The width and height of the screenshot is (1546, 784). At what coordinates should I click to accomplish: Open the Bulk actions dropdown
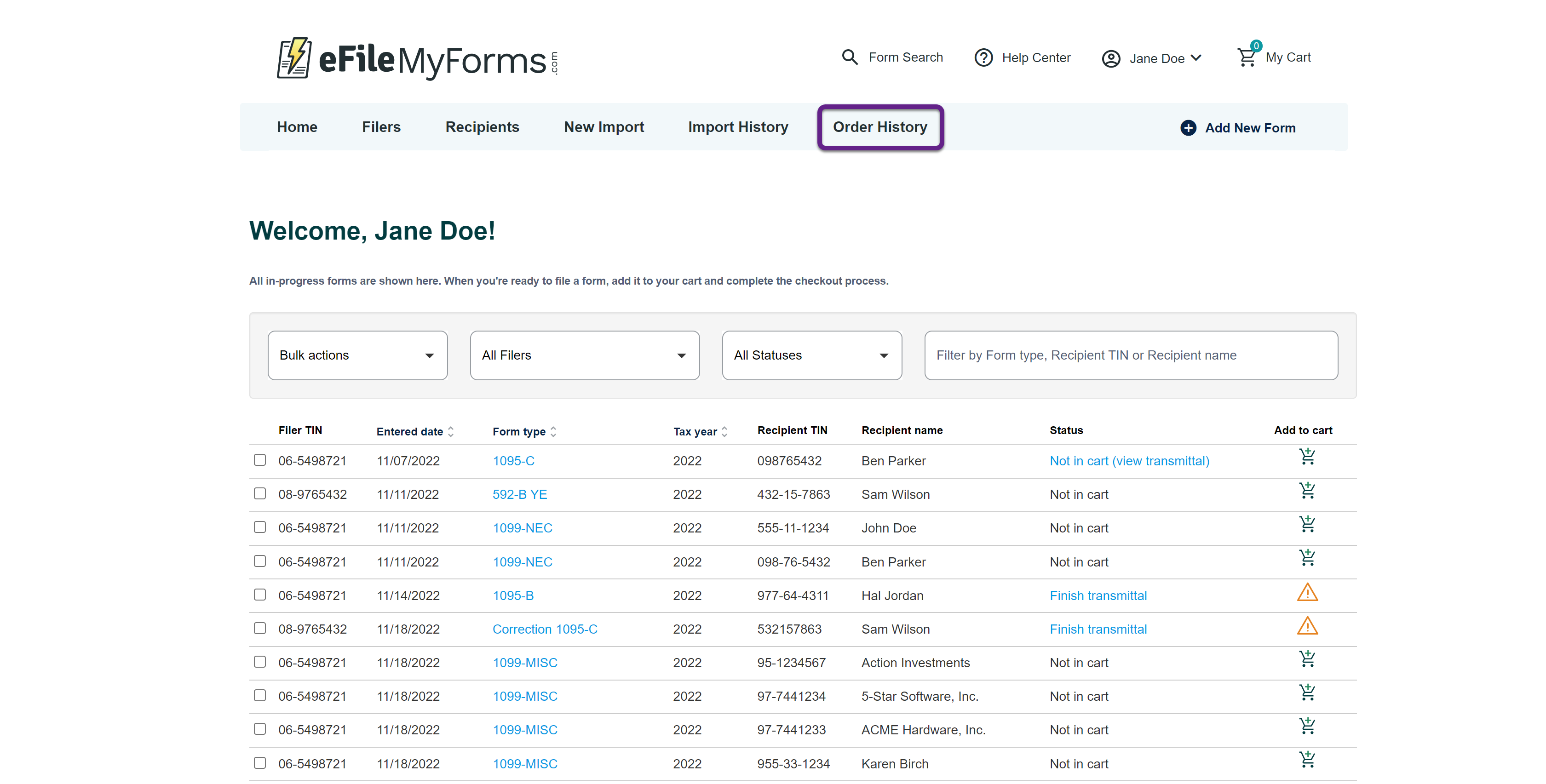(x=357, y=355)
